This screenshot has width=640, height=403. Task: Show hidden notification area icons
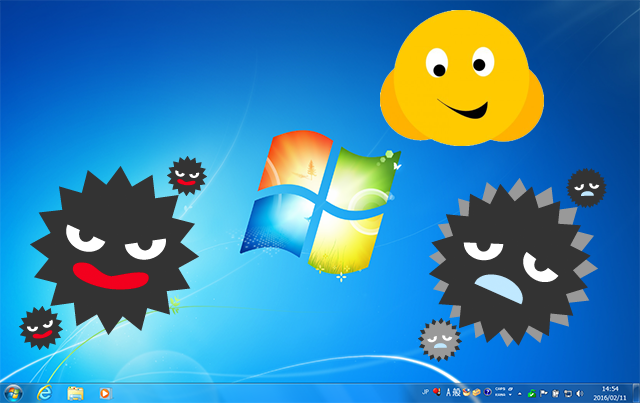(520, 394)
